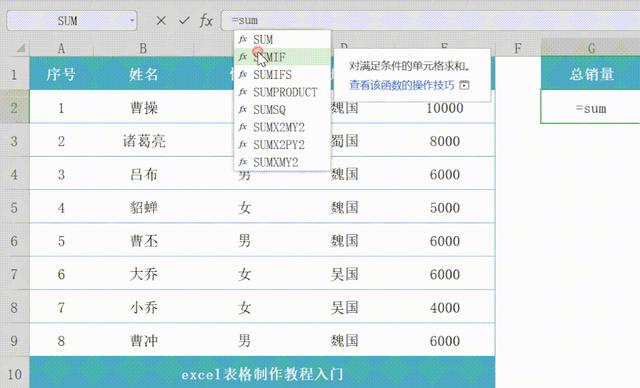Choose SUMPRODUCT from the autocomplete list
The image size is (640, 388).
282,92
